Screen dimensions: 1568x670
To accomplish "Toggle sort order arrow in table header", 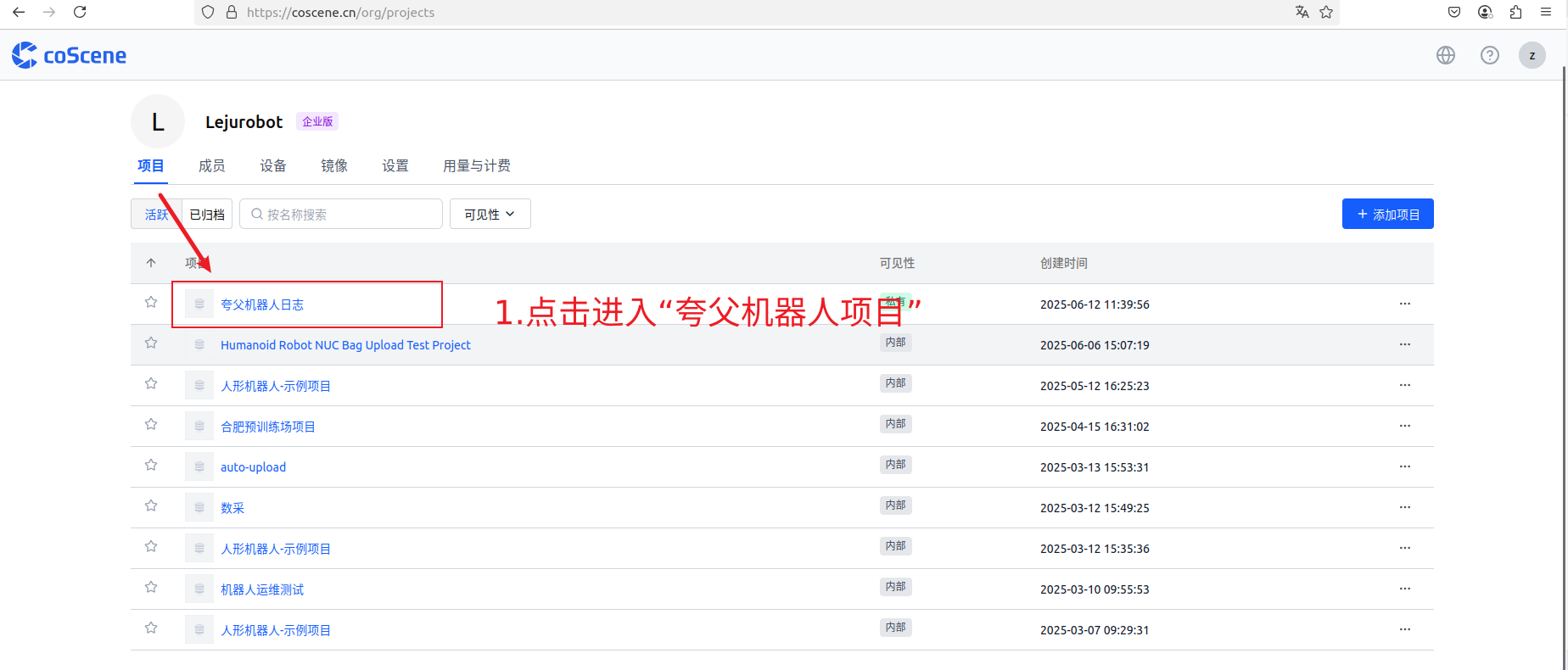I will 151,263.
